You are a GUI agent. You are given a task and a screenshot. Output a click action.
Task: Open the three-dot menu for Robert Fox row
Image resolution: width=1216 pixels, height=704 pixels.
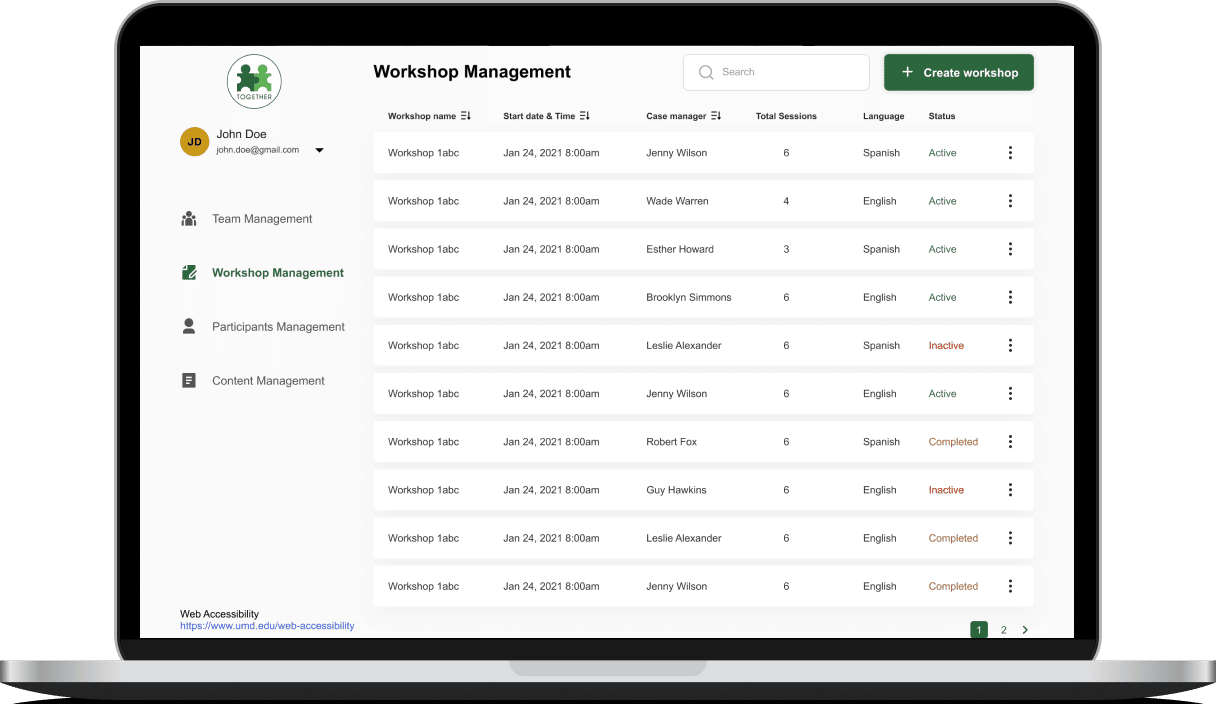1010,442
